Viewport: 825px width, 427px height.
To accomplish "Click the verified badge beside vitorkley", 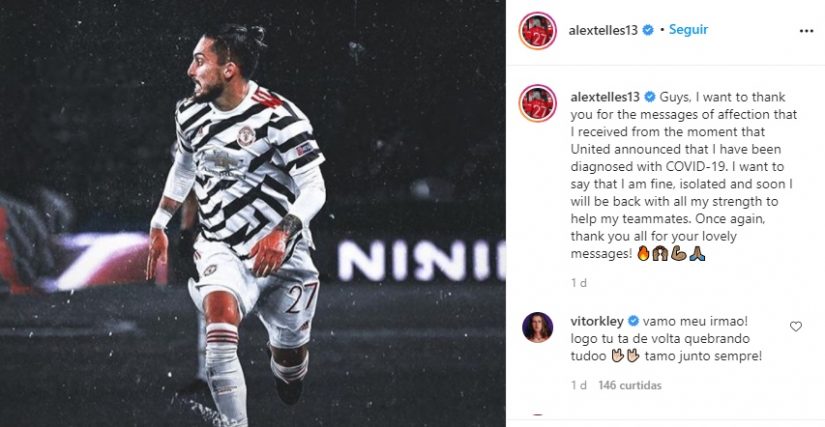I will 633,321.
